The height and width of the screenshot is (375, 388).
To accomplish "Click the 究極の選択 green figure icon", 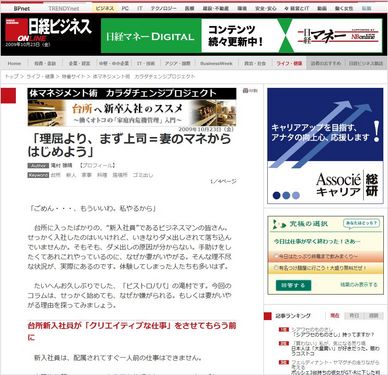I will point(279,224).
